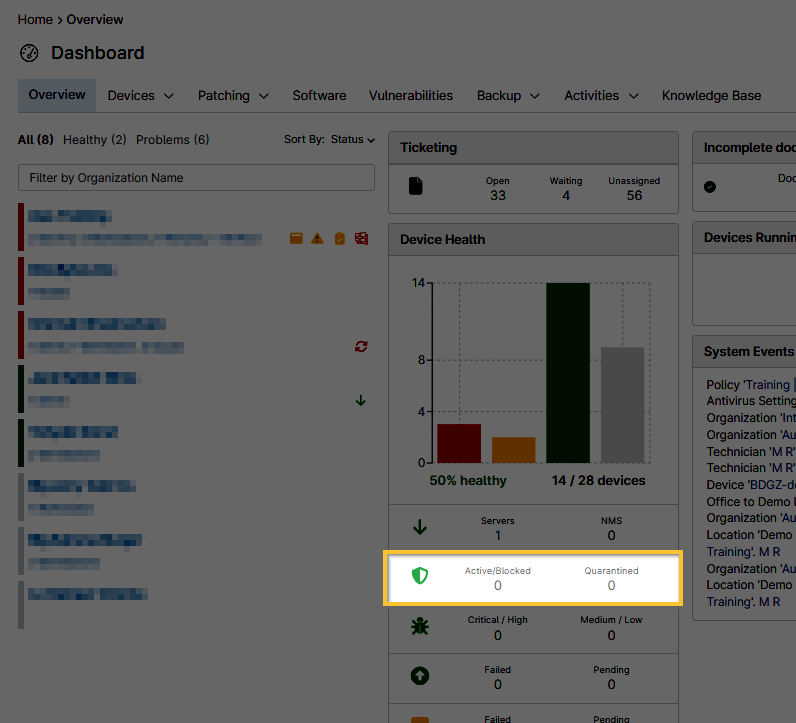This screenshot has height=723, width=796.
Task: Open the Knowledge Base tab
Action: click(x=711, y=96)
